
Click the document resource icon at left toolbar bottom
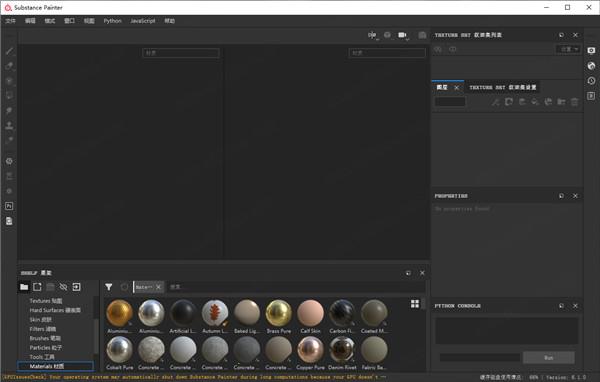coord(9,221)
